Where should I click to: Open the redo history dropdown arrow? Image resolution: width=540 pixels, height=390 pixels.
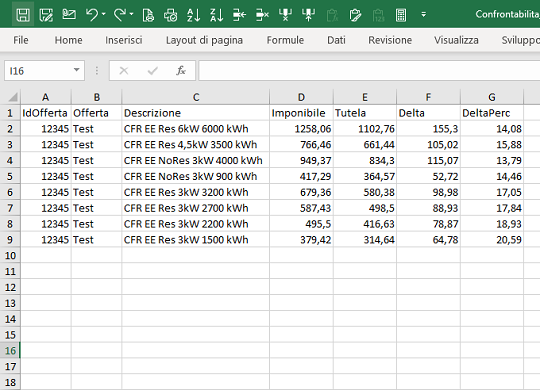tap(132, 14)
